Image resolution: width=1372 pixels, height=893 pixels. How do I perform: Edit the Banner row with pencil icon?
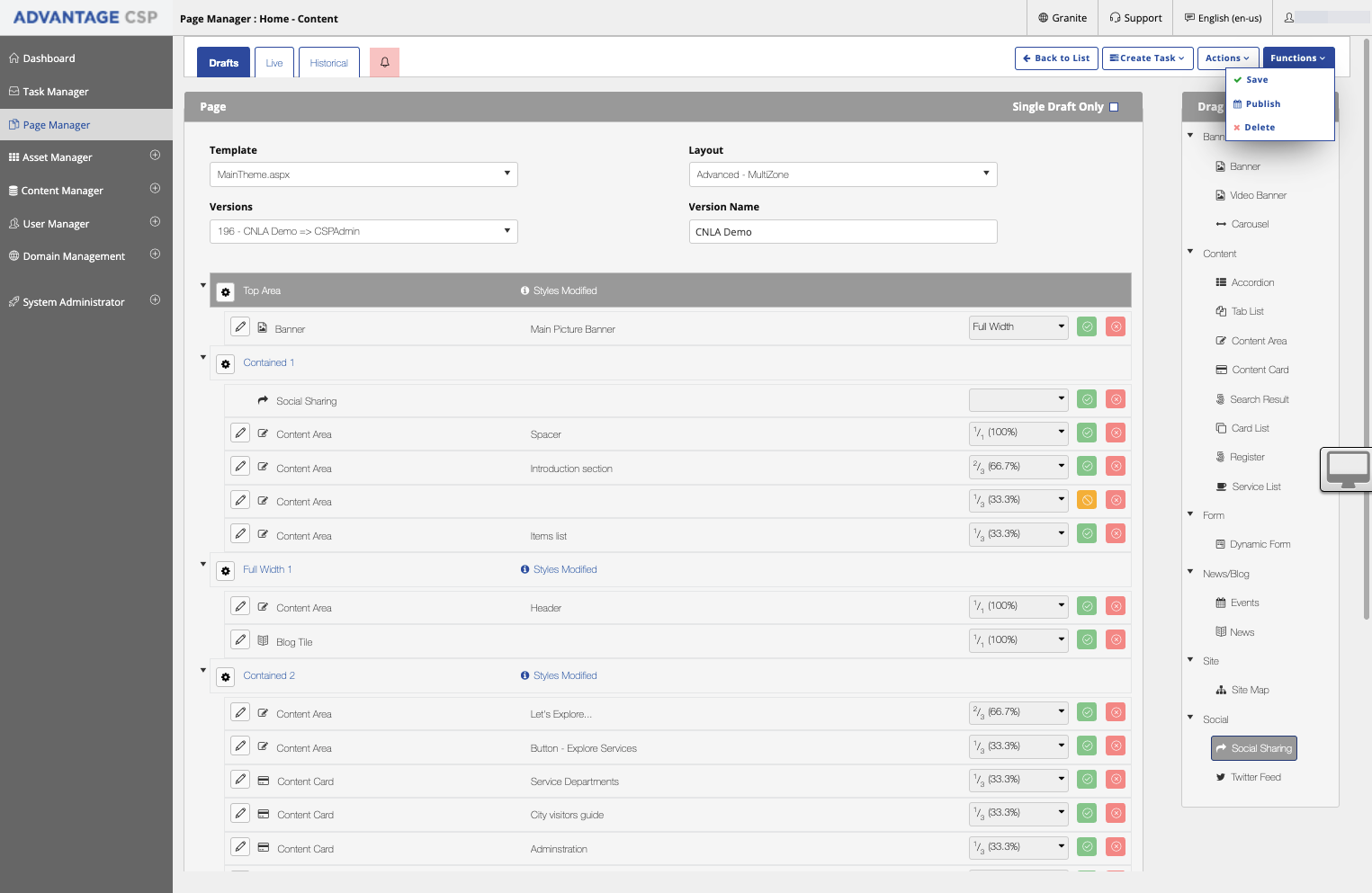240,327
